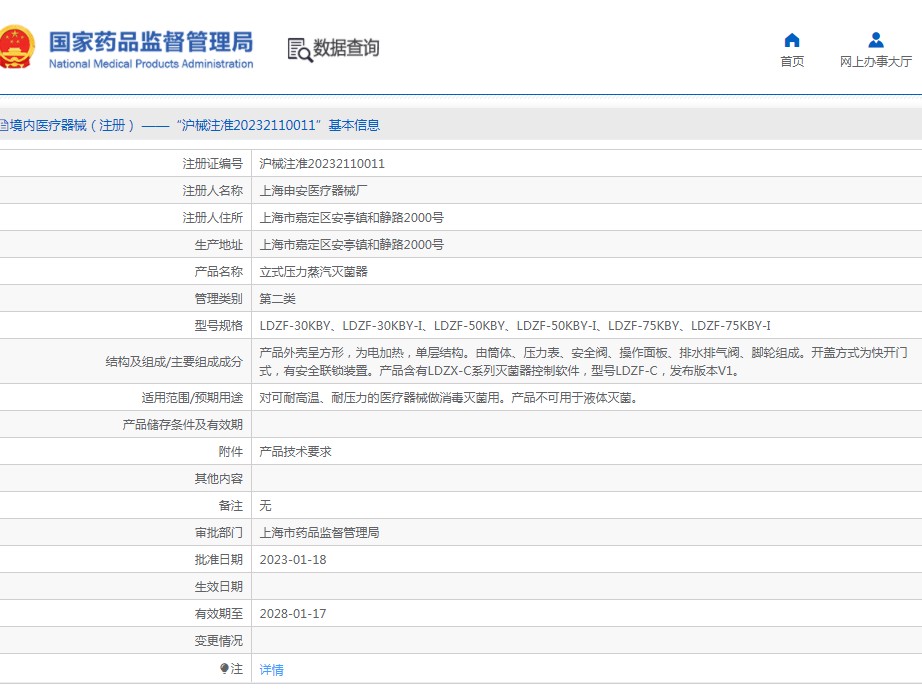This screenshot has width=922, height=692.
Task: Click the 网上办事大厅 label
Action: pyautogui.click(x=876, y=62)
